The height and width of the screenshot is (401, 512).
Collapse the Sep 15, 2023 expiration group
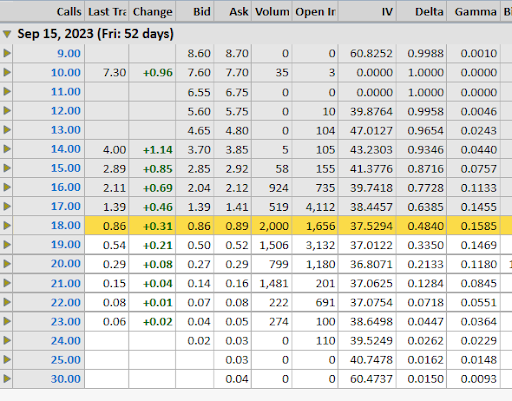click(7, 34)
